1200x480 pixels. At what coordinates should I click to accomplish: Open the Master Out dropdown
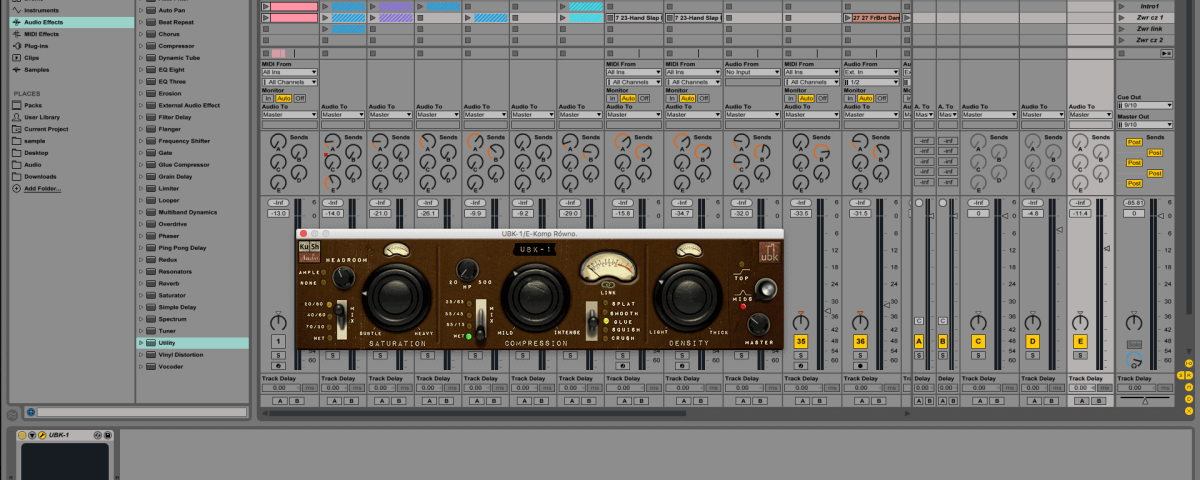click(1143, 125)
